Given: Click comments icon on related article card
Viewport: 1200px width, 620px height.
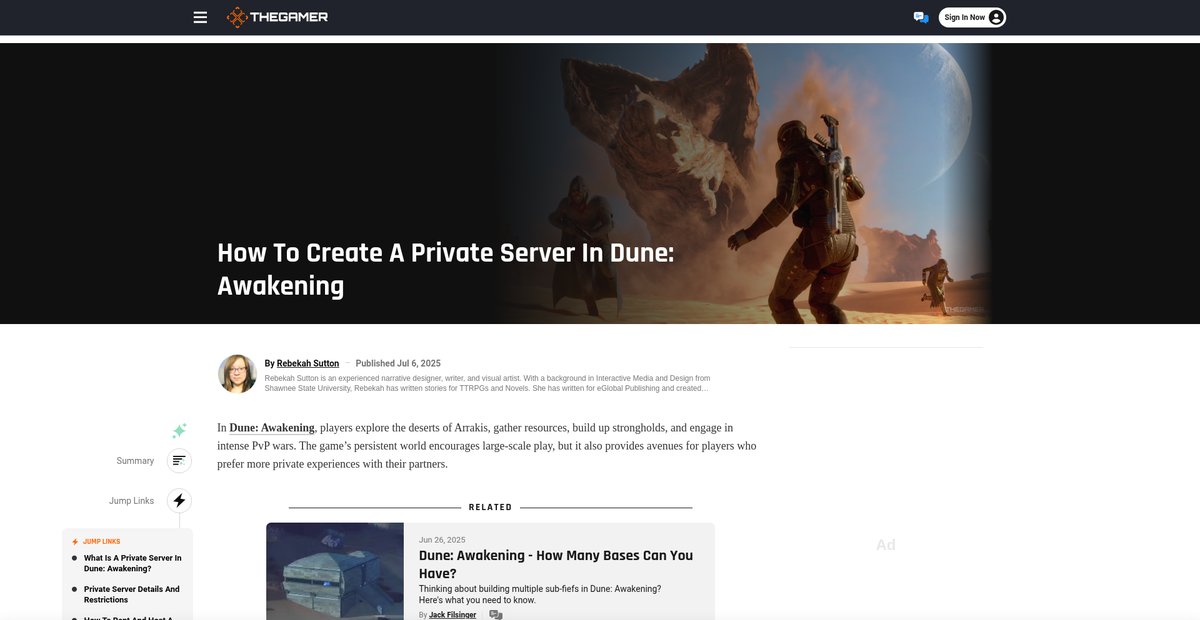Looking at the screenshot, I should (496, 615).
